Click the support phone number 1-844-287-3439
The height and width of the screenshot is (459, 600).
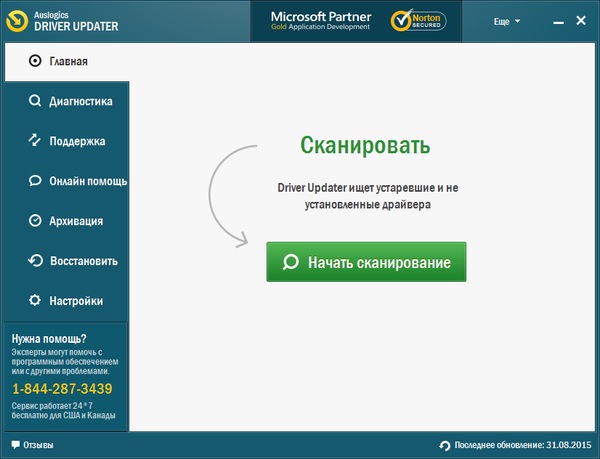click(62, 389)
